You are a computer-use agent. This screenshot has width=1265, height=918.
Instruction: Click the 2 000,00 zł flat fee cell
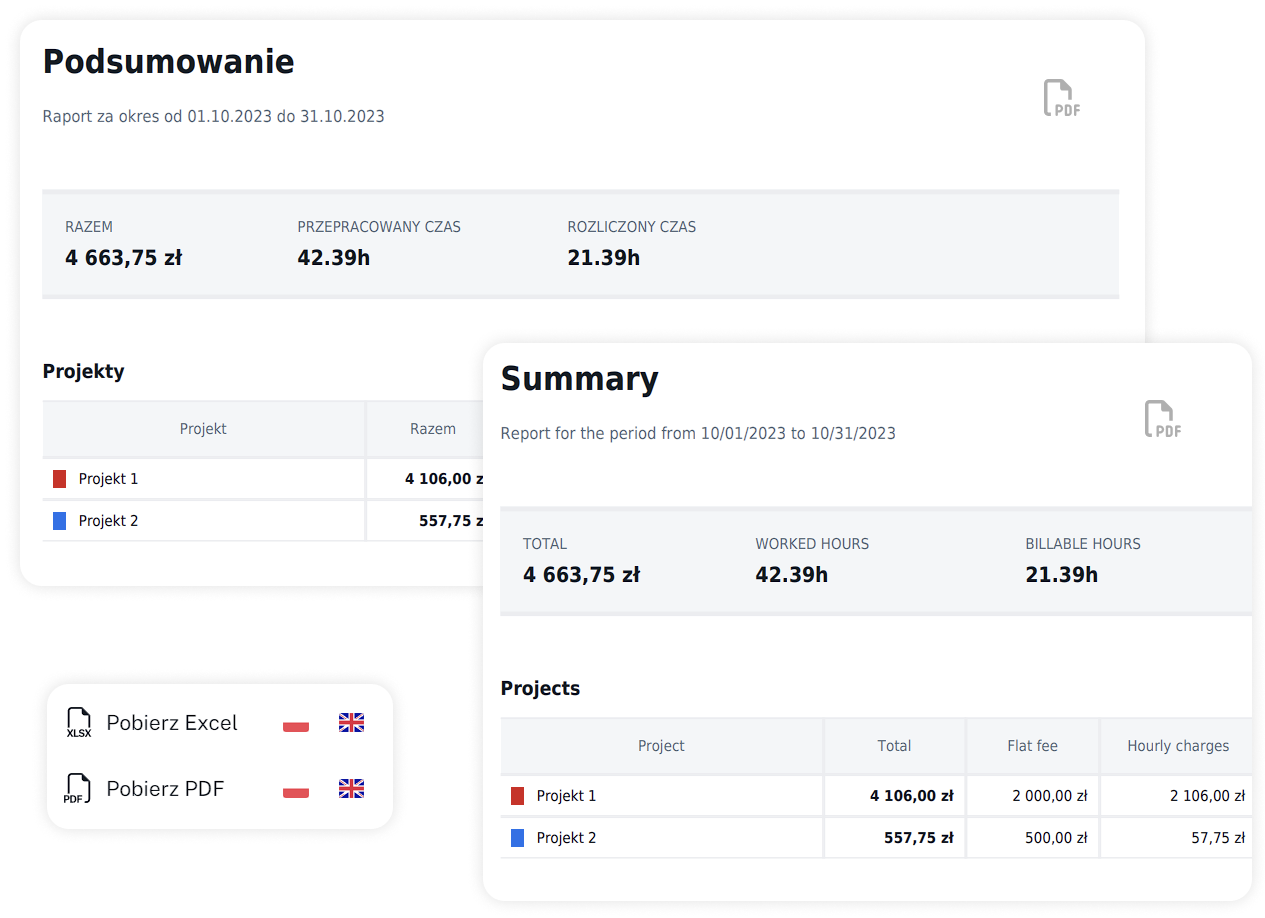[1049, 796]
